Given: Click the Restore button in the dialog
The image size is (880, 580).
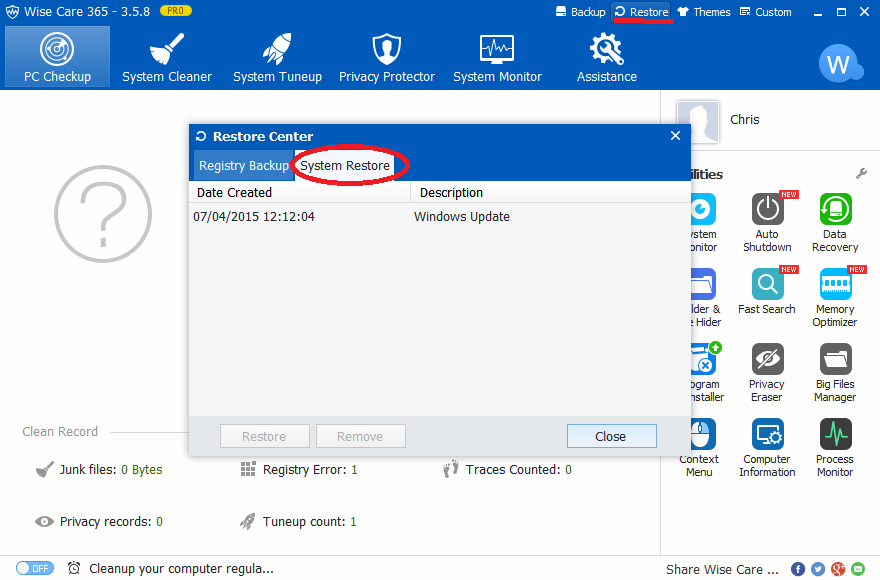Looking at the screenshot, I should pos(264,436).
